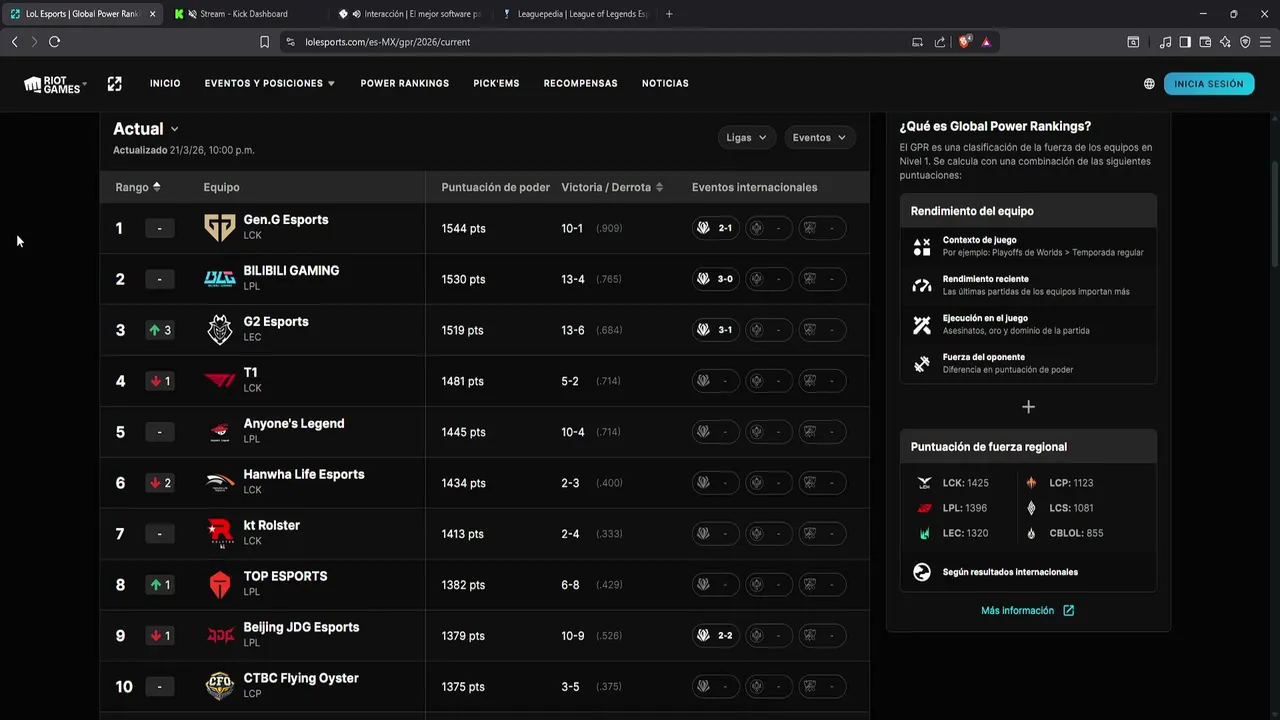Open the Brave playlist music icon
This screenshot has width=1280, height=720.
click(1165, 42)
